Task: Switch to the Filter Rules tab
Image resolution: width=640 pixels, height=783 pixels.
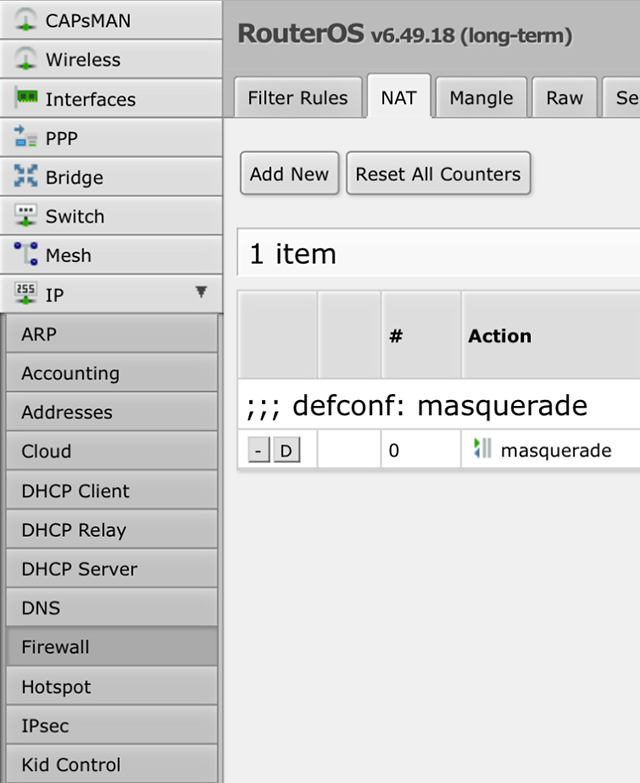Action: [297, 98]
